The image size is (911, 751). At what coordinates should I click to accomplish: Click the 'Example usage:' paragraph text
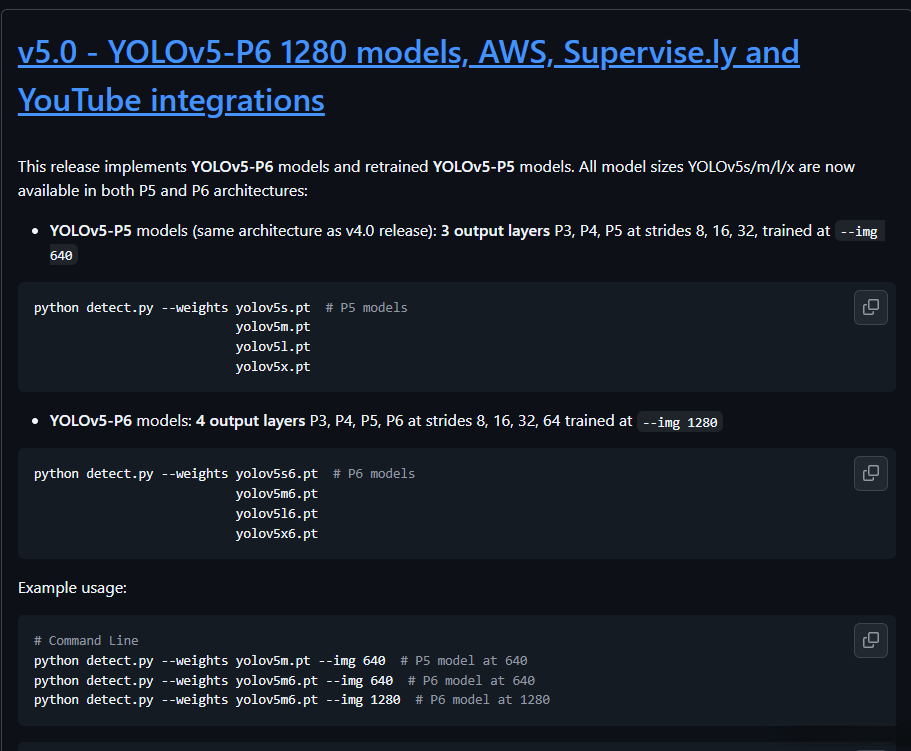[x=72, y=588]
